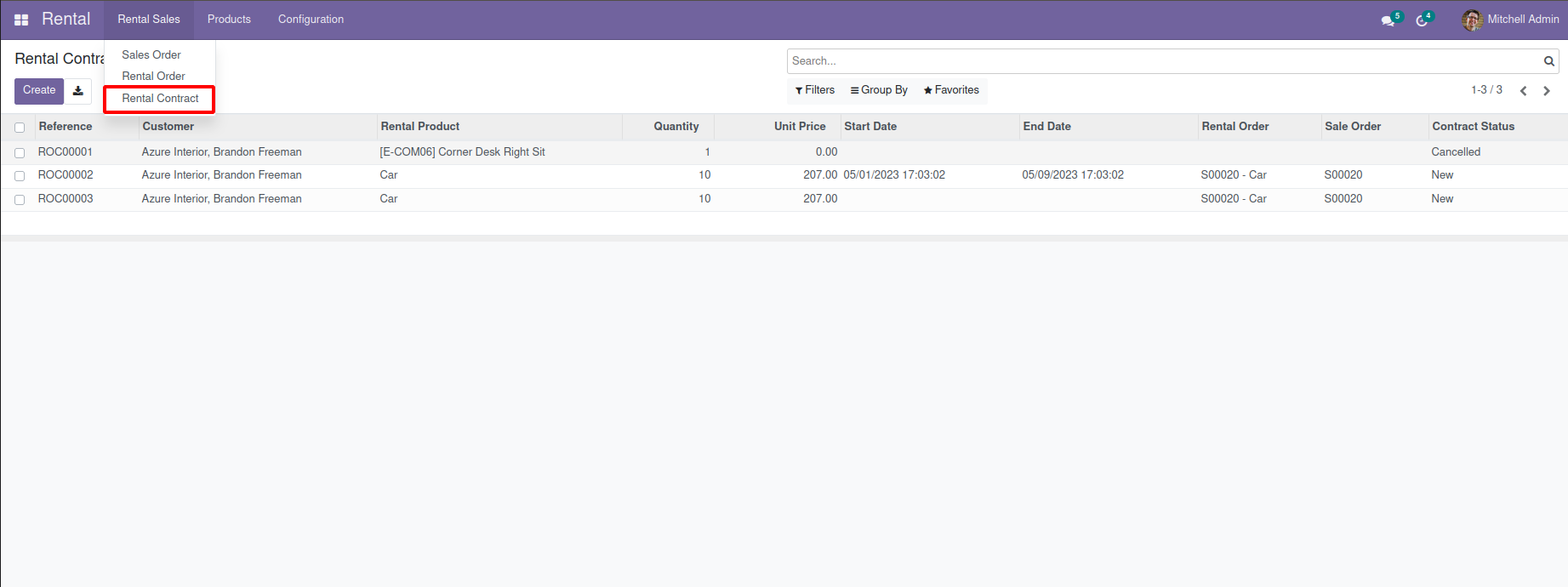The image size is (1568, 587).
Task: Open the Rental Sales menu
Action: click(x=149, y=20)
